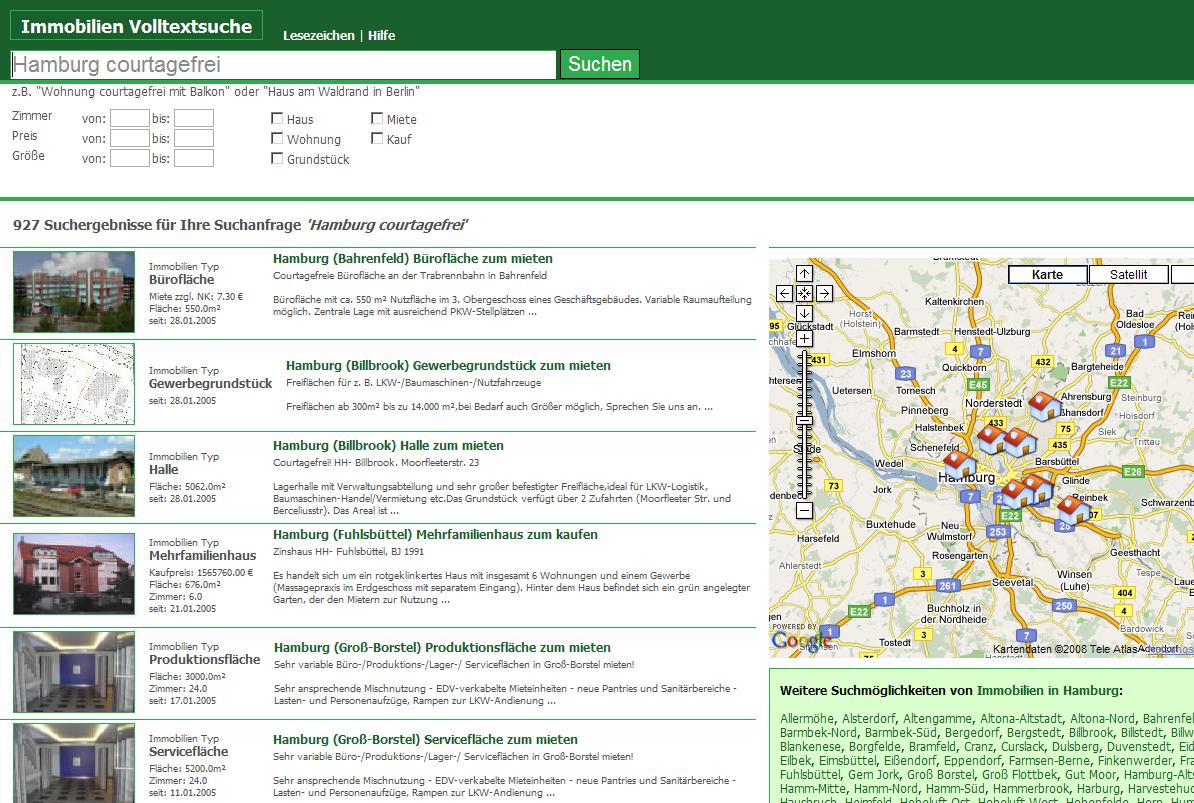Click the Produktionsfläche listing thumbnail
The width and height of the screenshot is (1194, 803).
click(74, 672)
